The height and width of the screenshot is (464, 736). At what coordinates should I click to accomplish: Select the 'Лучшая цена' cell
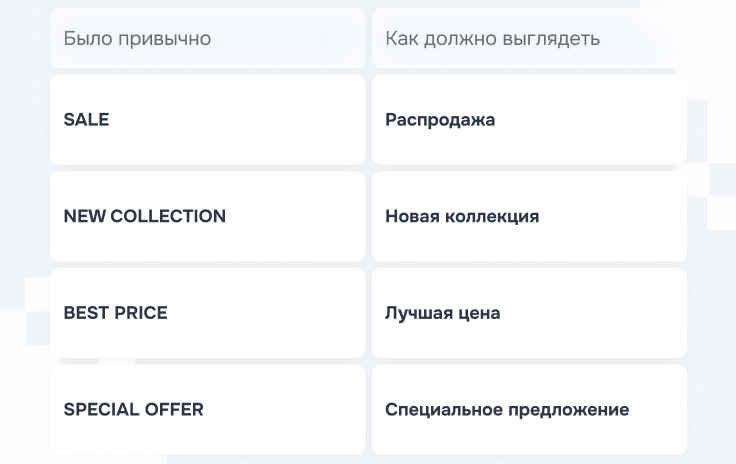tap(529, 313)
